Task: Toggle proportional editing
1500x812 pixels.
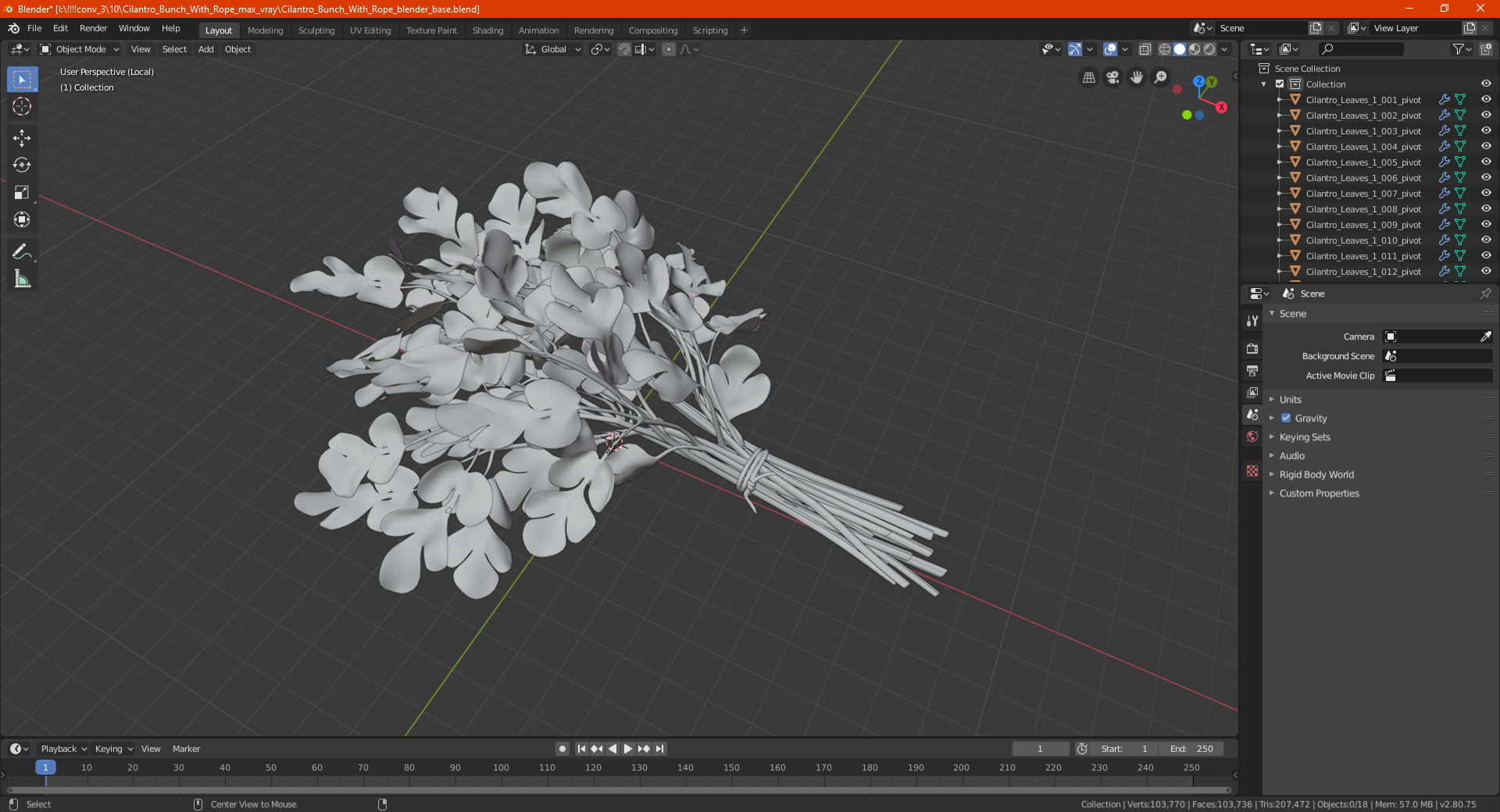Action: (669, 49)
